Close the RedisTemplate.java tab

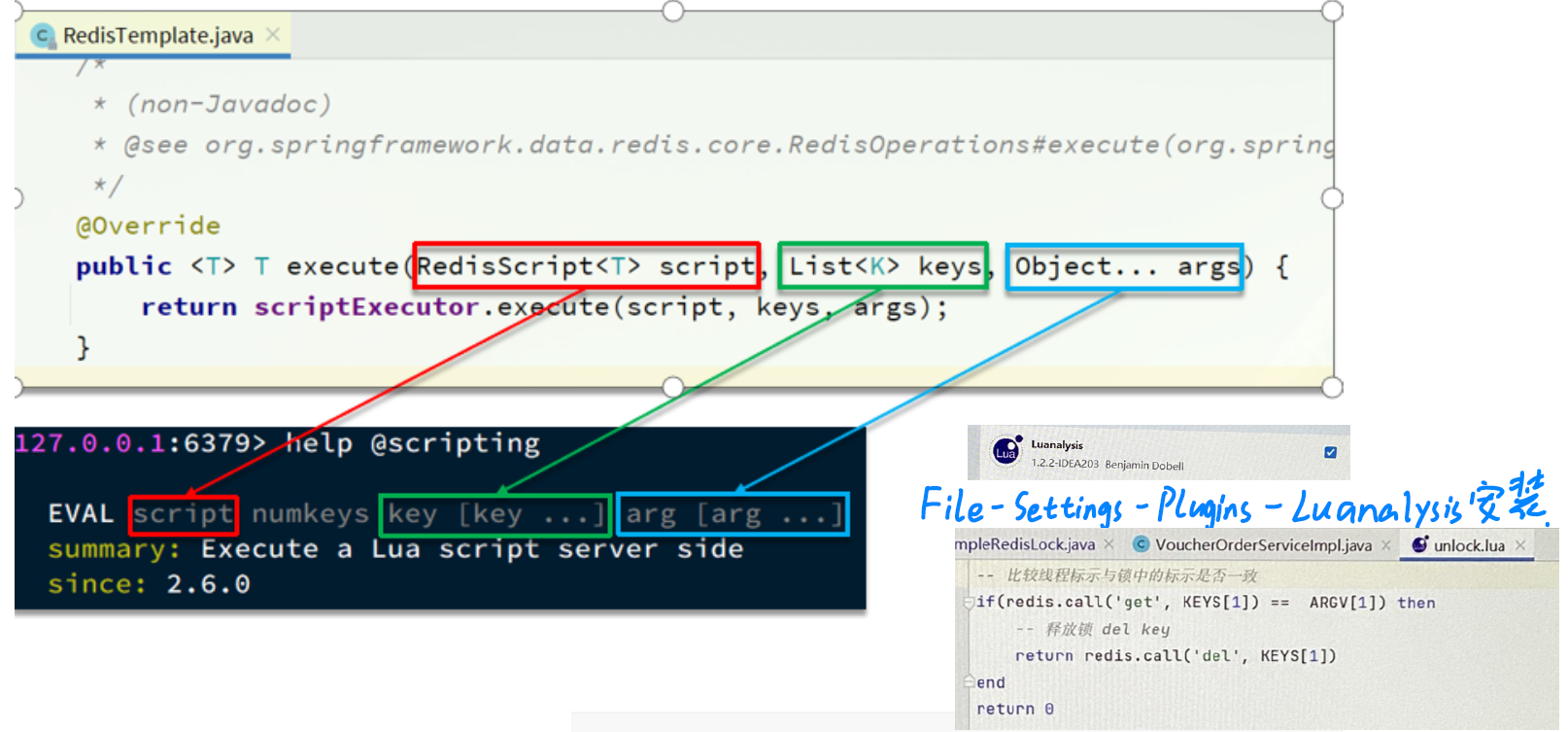pyautogui.click(x=273, y=35)
